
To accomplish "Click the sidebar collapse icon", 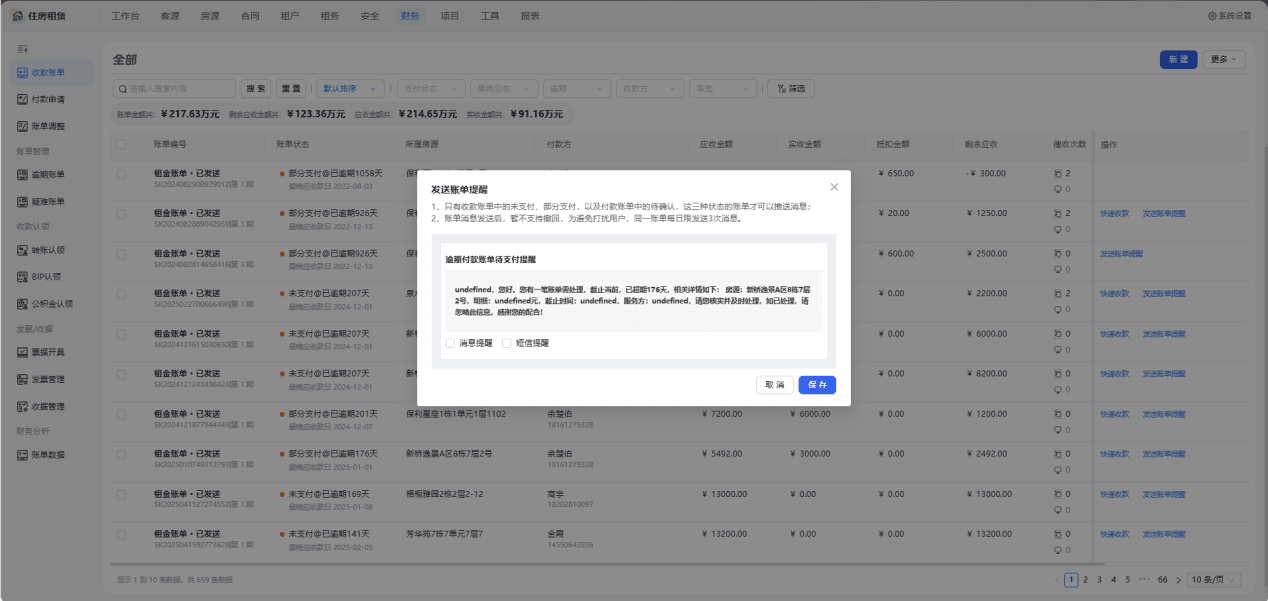I will tap(22, 49).
